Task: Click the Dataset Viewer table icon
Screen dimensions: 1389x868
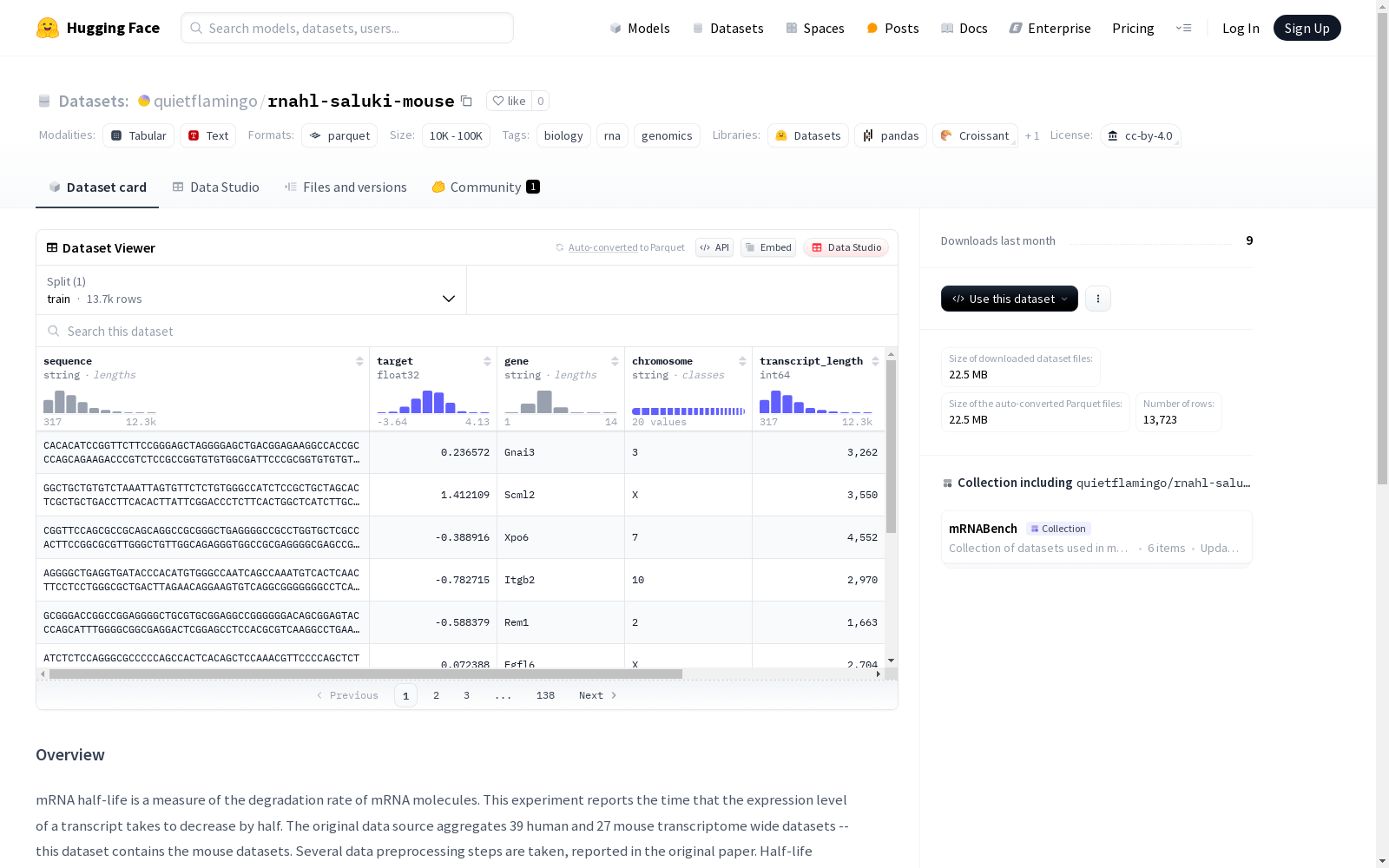Action: tap(52, 247)
